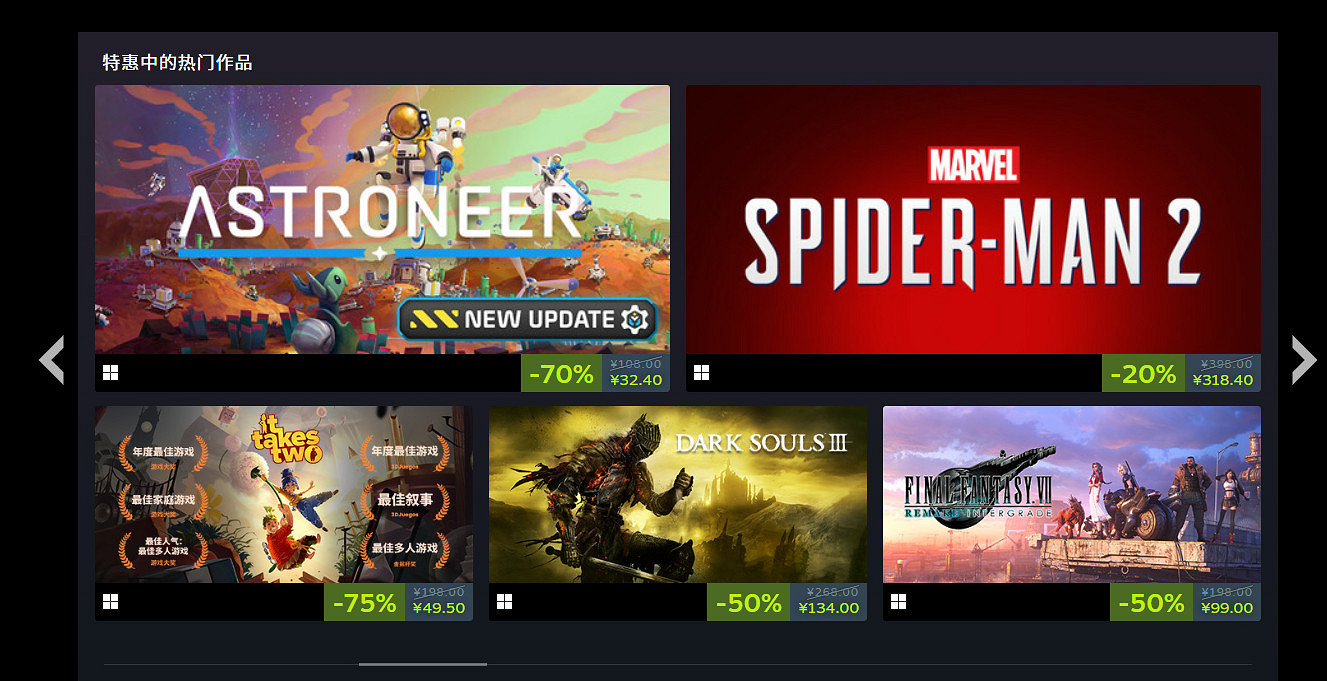The width and height of the screenshot is (1327, 681).
Task: Click Windows icon under Astroneer banner
Action: coord(110,373)
